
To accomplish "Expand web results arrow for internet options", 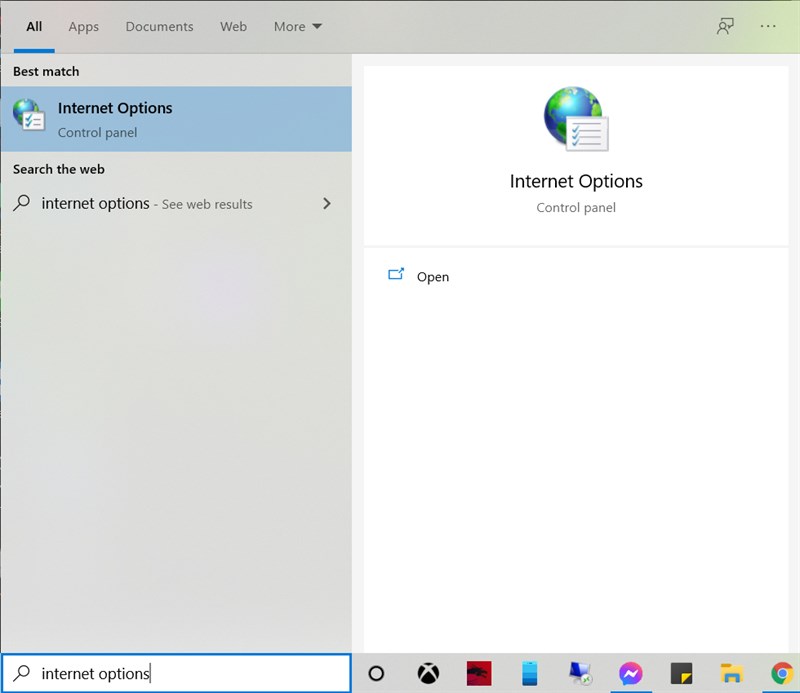I will point(327,204).
